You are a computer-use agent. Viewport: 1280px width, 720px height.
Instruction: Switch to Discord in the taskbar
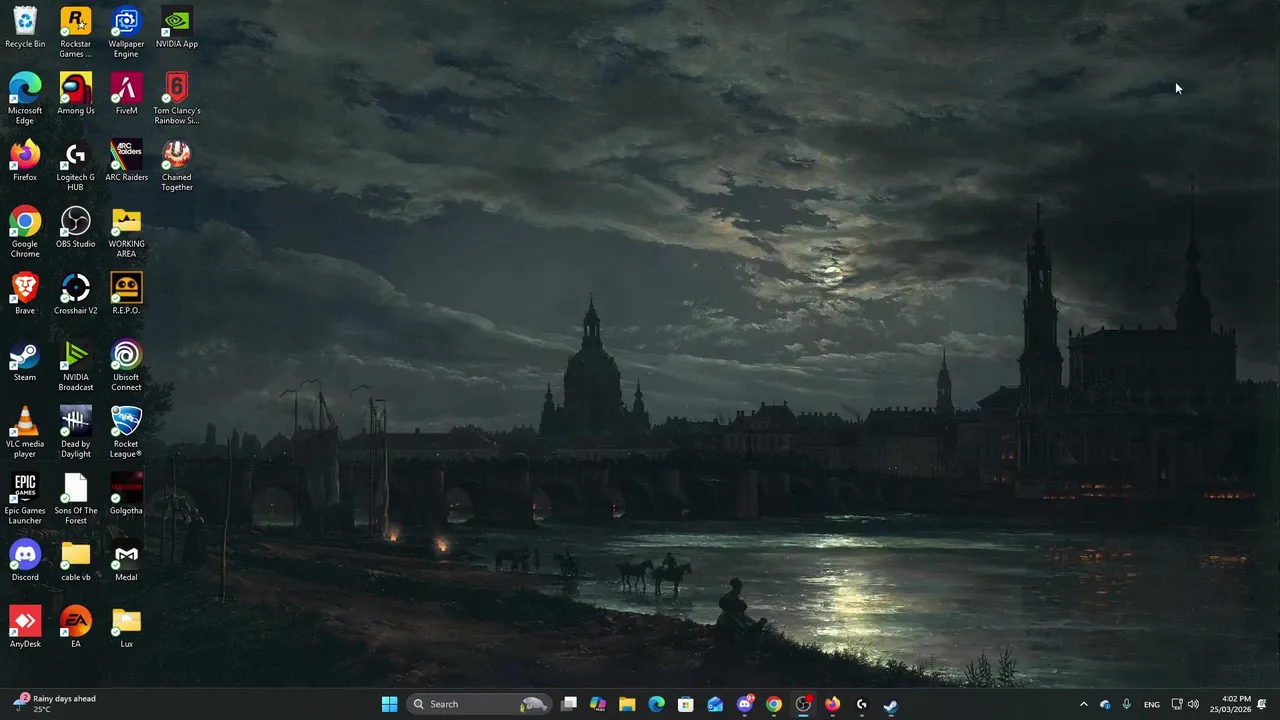(745, 704)
